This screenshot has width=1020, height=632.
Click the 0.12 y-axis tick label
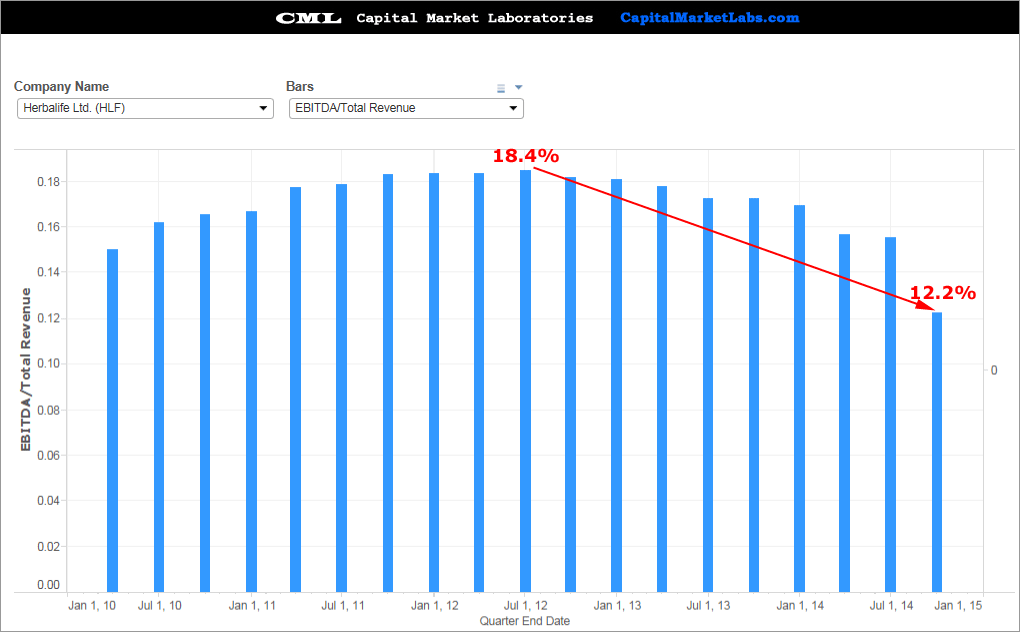[48, 319]
